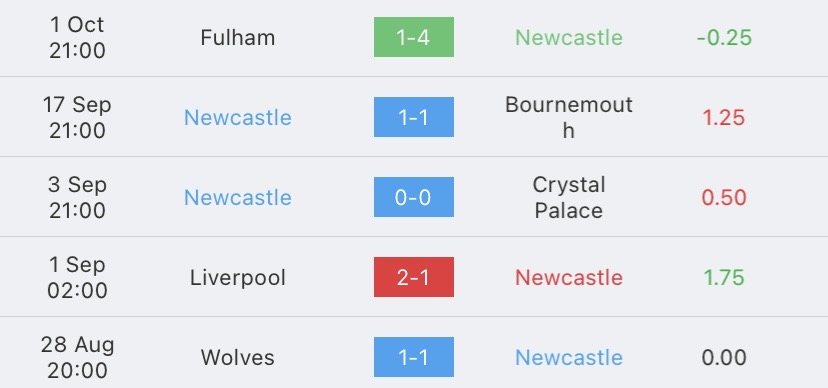Viewport: 828px width, 388px height.
Task: Open the green 1-4 score badge
Action: (x=413, y=37)
